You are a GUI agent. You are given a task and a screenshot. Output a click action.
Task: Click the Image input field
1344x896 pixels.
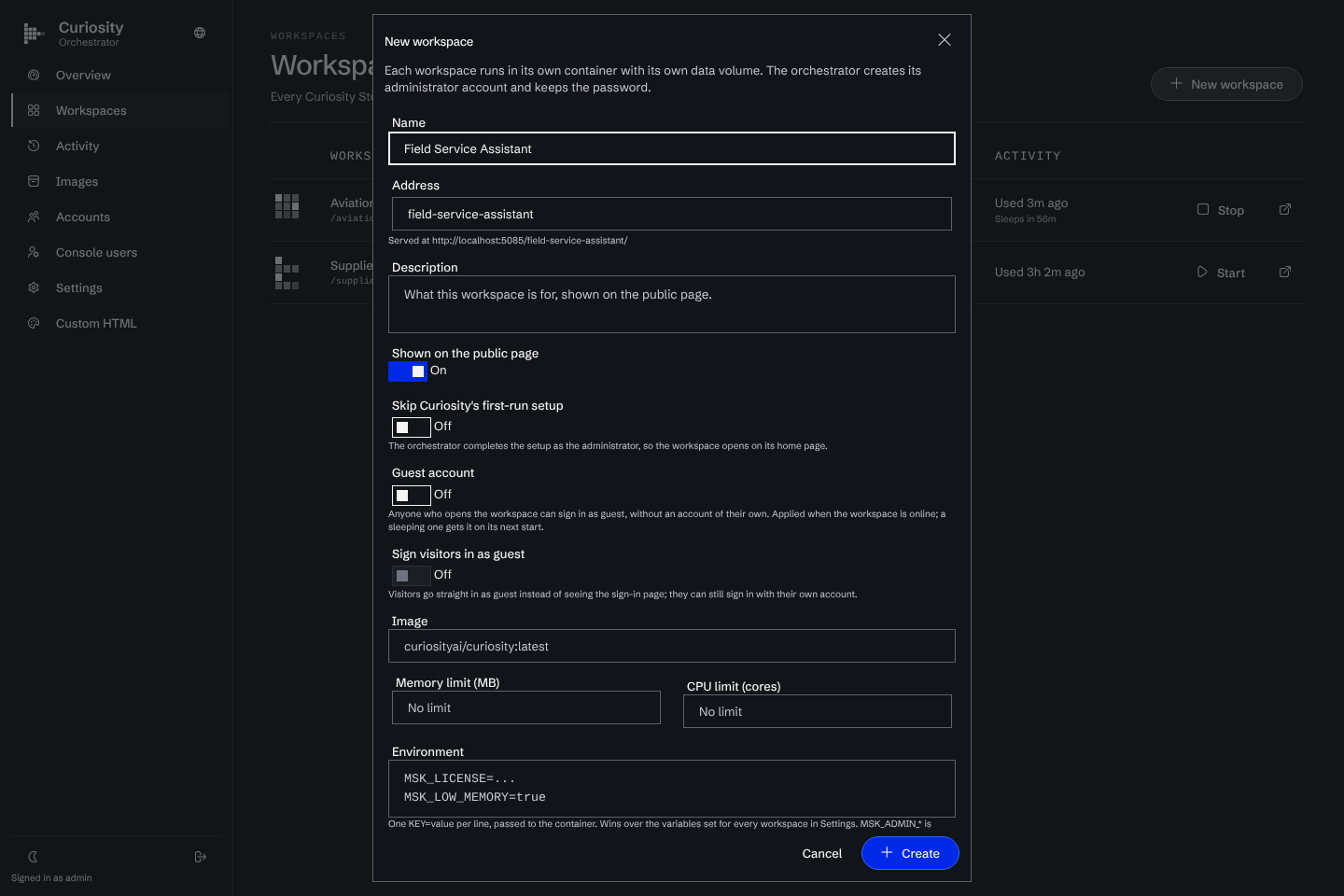(x=672, y=646)
